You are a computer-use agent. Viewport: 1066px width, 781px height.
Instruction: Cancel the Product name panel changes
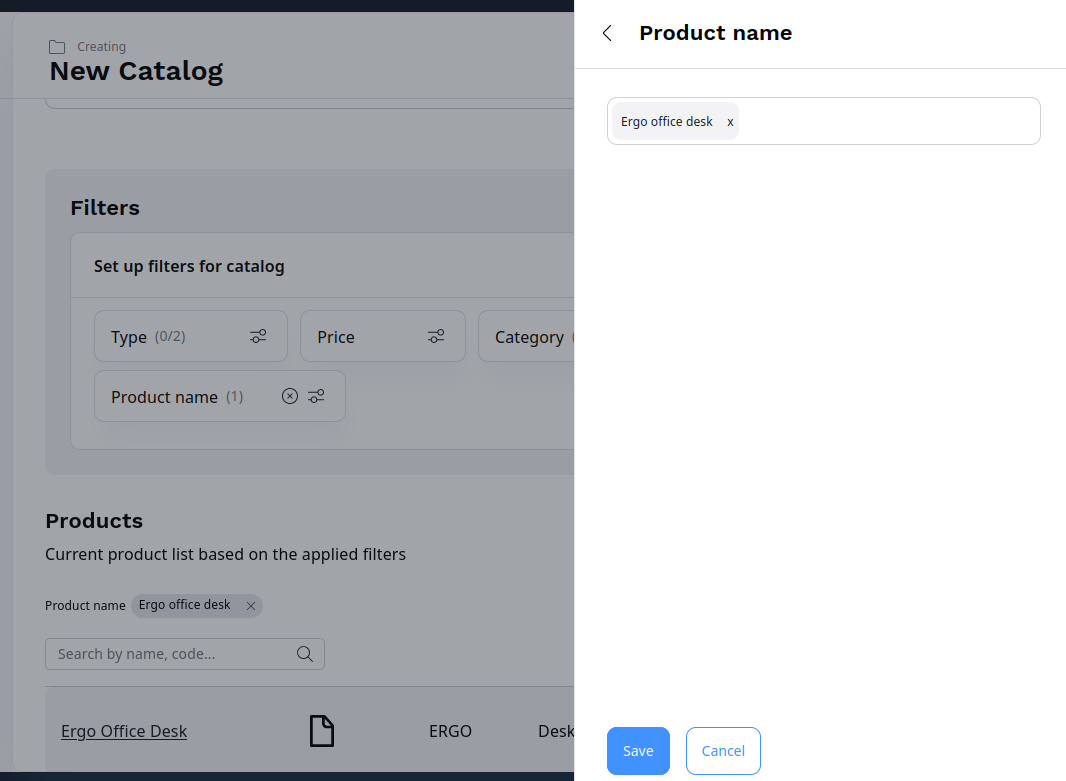point(722,750)
